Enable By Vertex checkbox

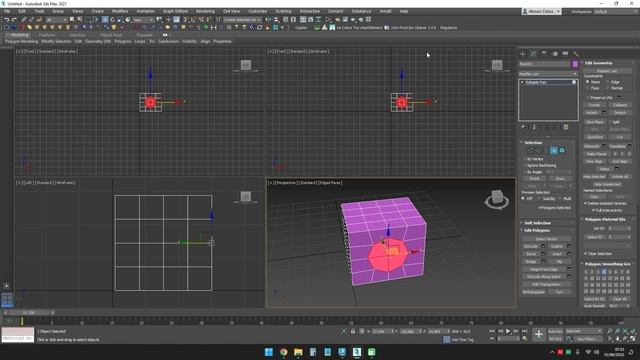524,159
